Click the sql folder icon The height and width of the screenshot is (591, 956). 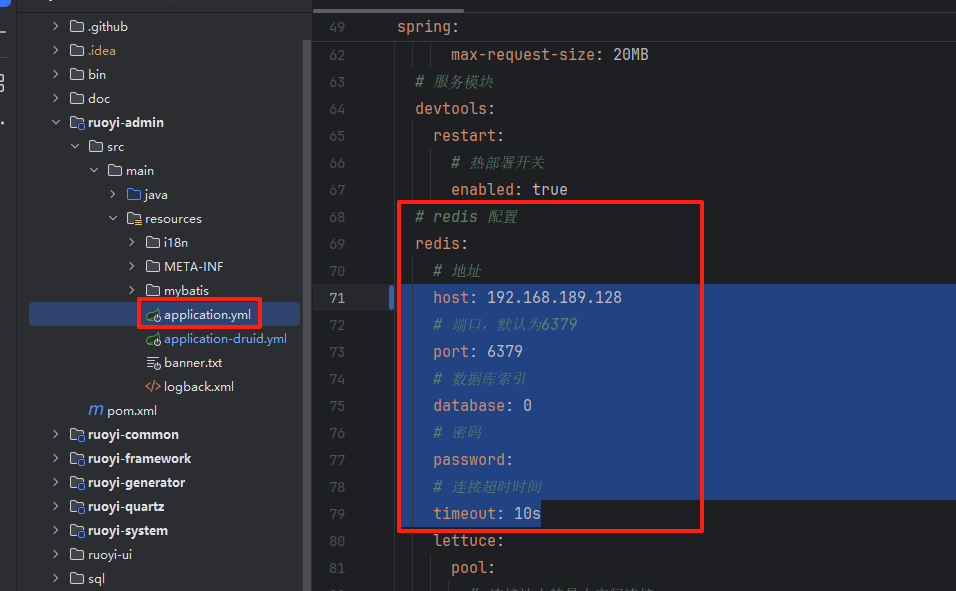tap(77, 578)
